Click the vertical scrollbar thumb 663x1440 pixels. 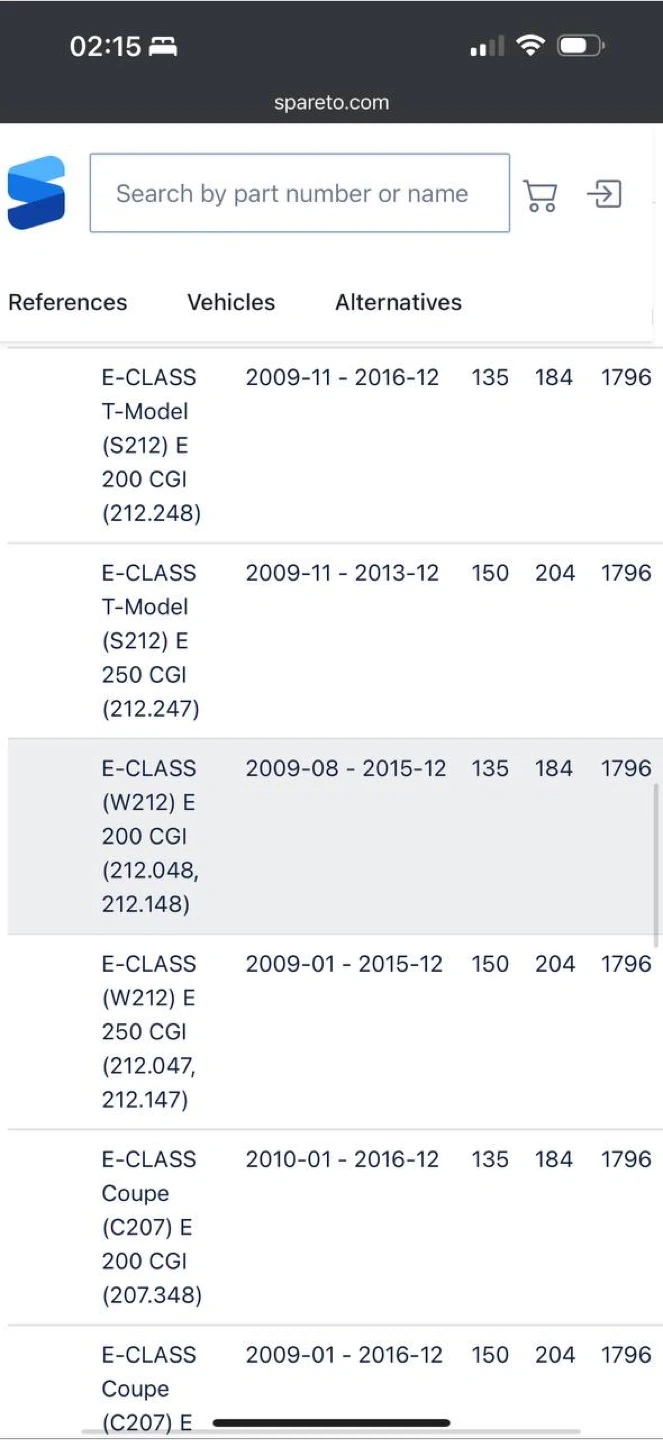coord(656,865)
